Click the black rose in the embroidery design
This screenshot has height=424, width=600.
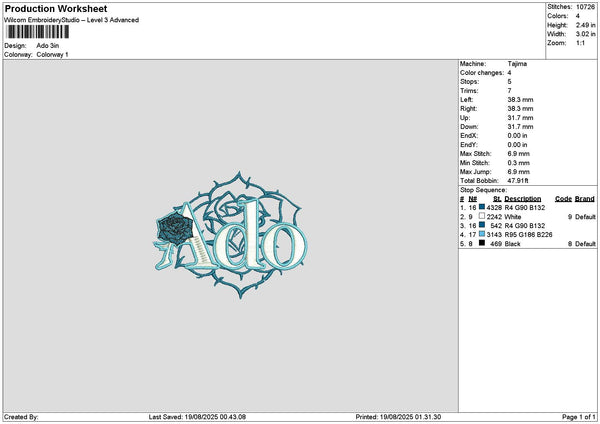point(174,228)
